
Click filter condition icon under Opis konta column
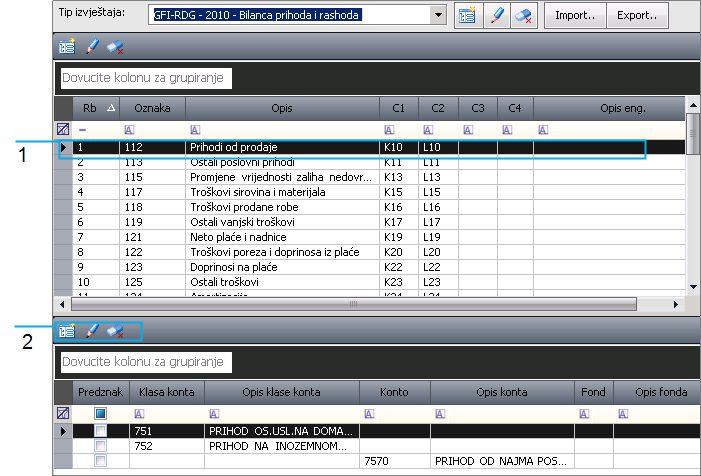click(x=440, y=414)
